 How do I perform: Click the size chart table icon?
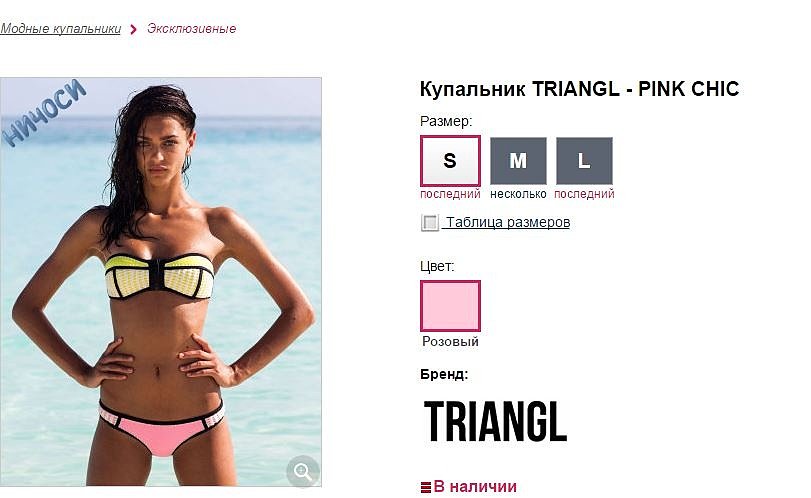429,223
